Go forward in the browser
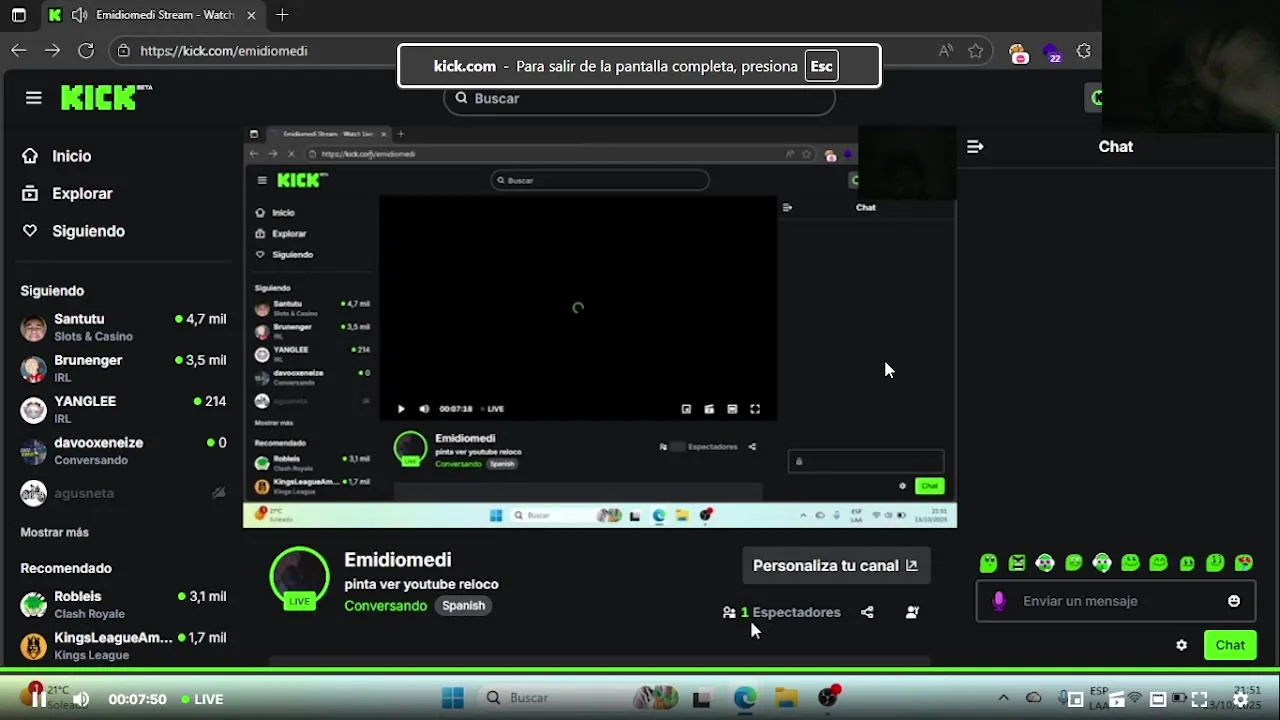Screen dimensions: 1280x720 coord(52,50)
